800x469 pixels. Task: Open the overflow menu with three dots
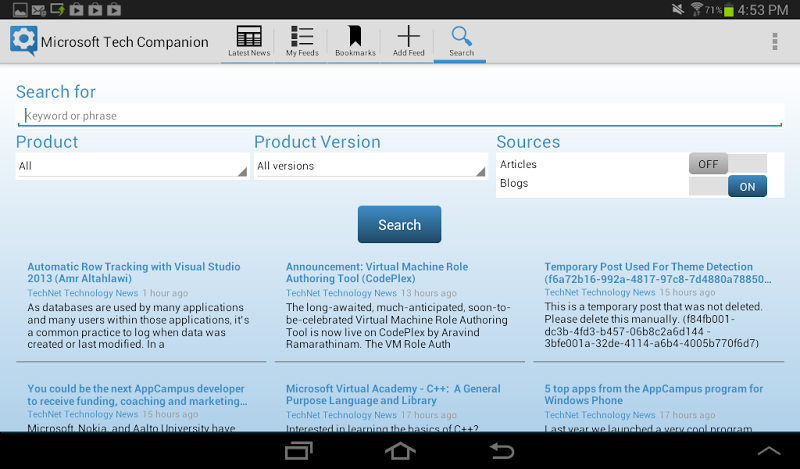pyautogui.click(x=774, y=41)
